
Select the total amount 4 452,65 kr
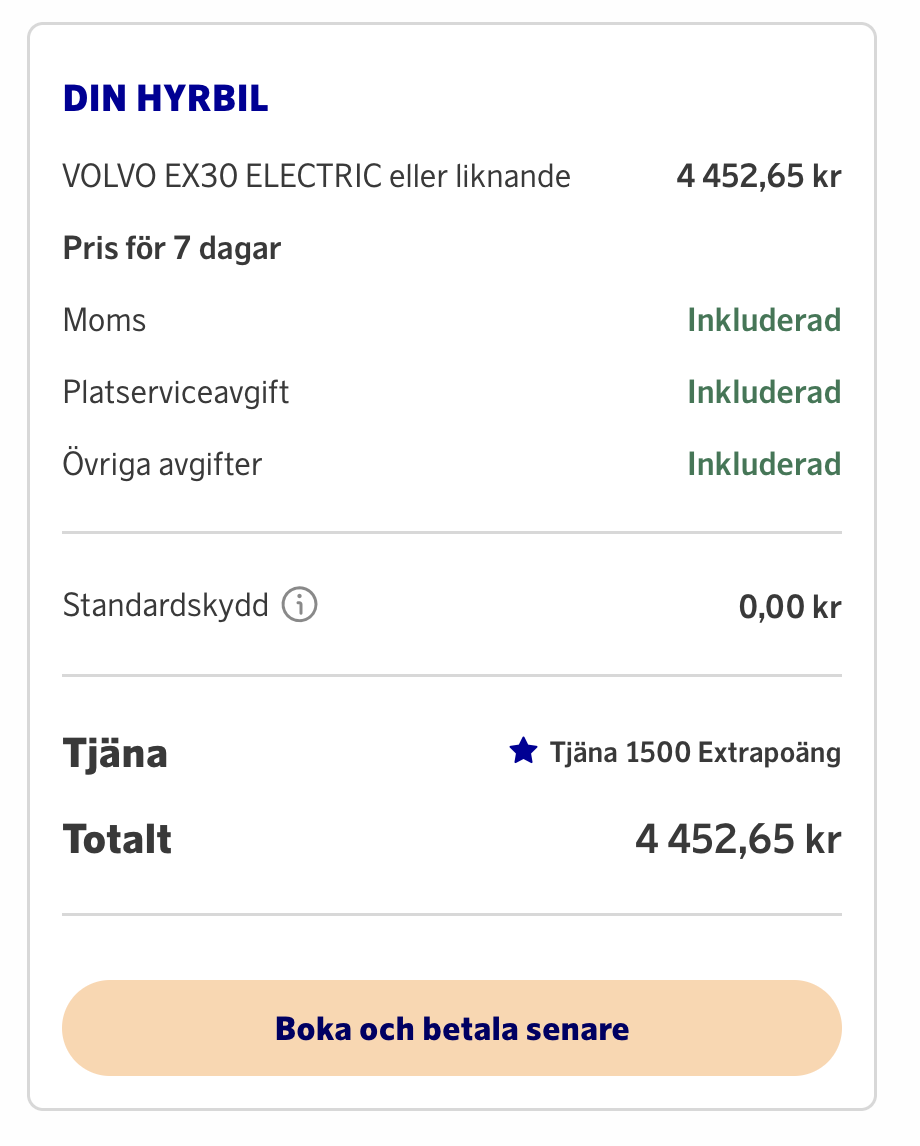(738, 839)
